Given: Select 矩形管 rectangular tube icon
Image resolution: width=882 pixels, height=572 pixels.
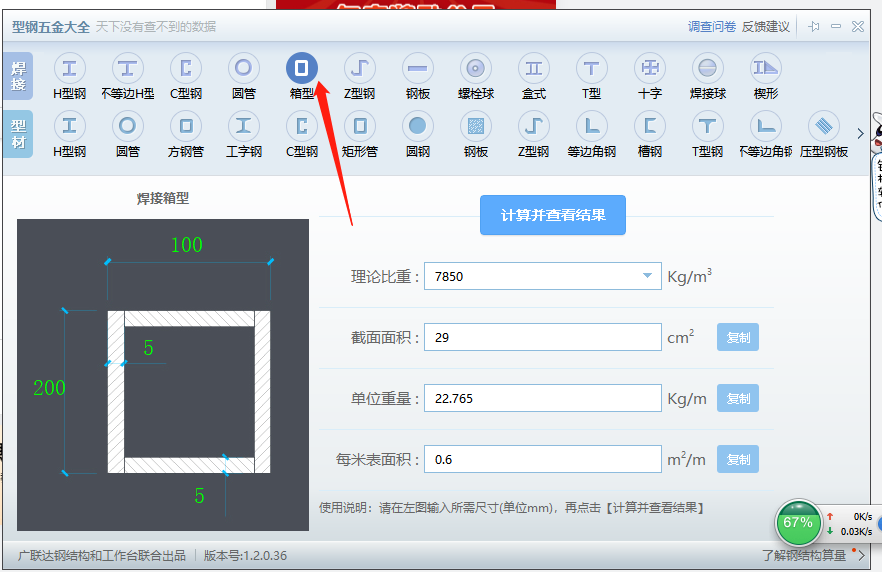Looking at the screenshot, I should coord(360,126).
